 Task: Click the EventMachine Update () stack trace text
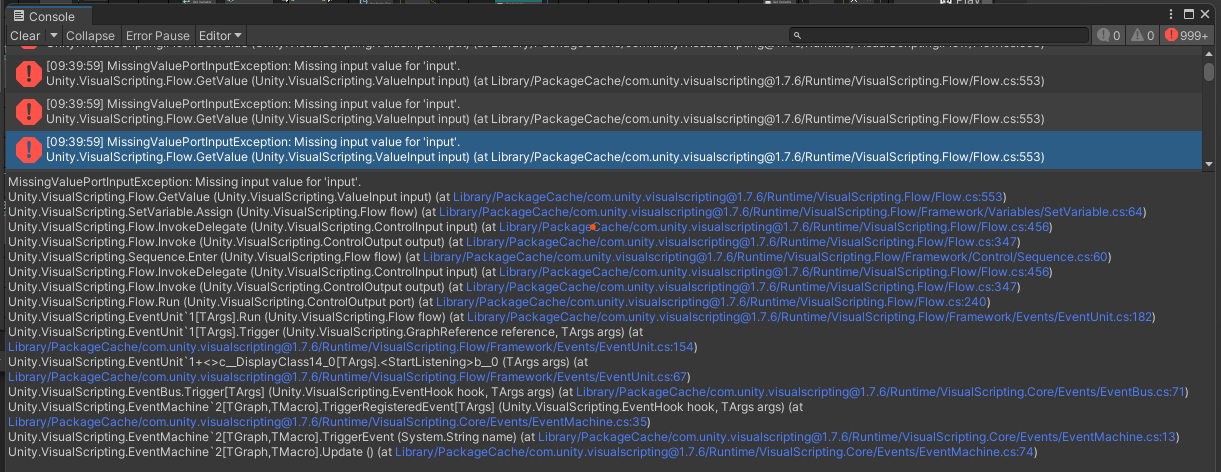tap(189, 452)
